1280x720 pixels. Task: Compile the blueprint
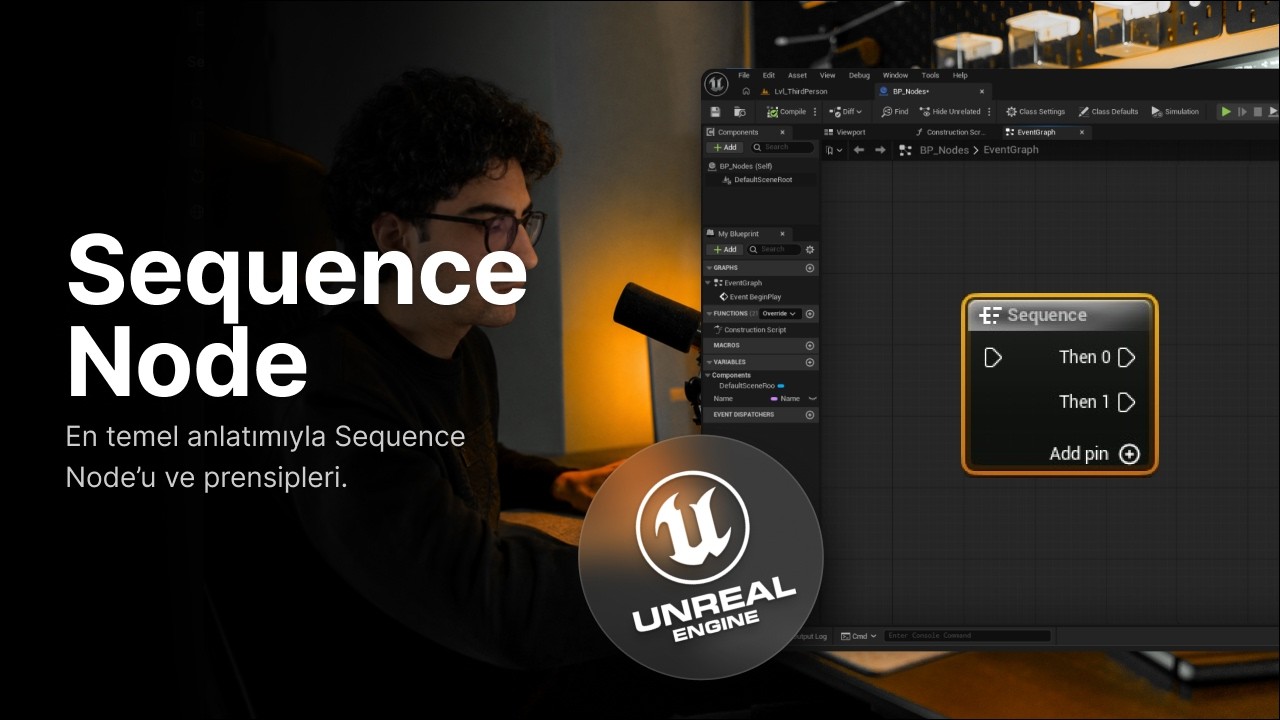786,112
